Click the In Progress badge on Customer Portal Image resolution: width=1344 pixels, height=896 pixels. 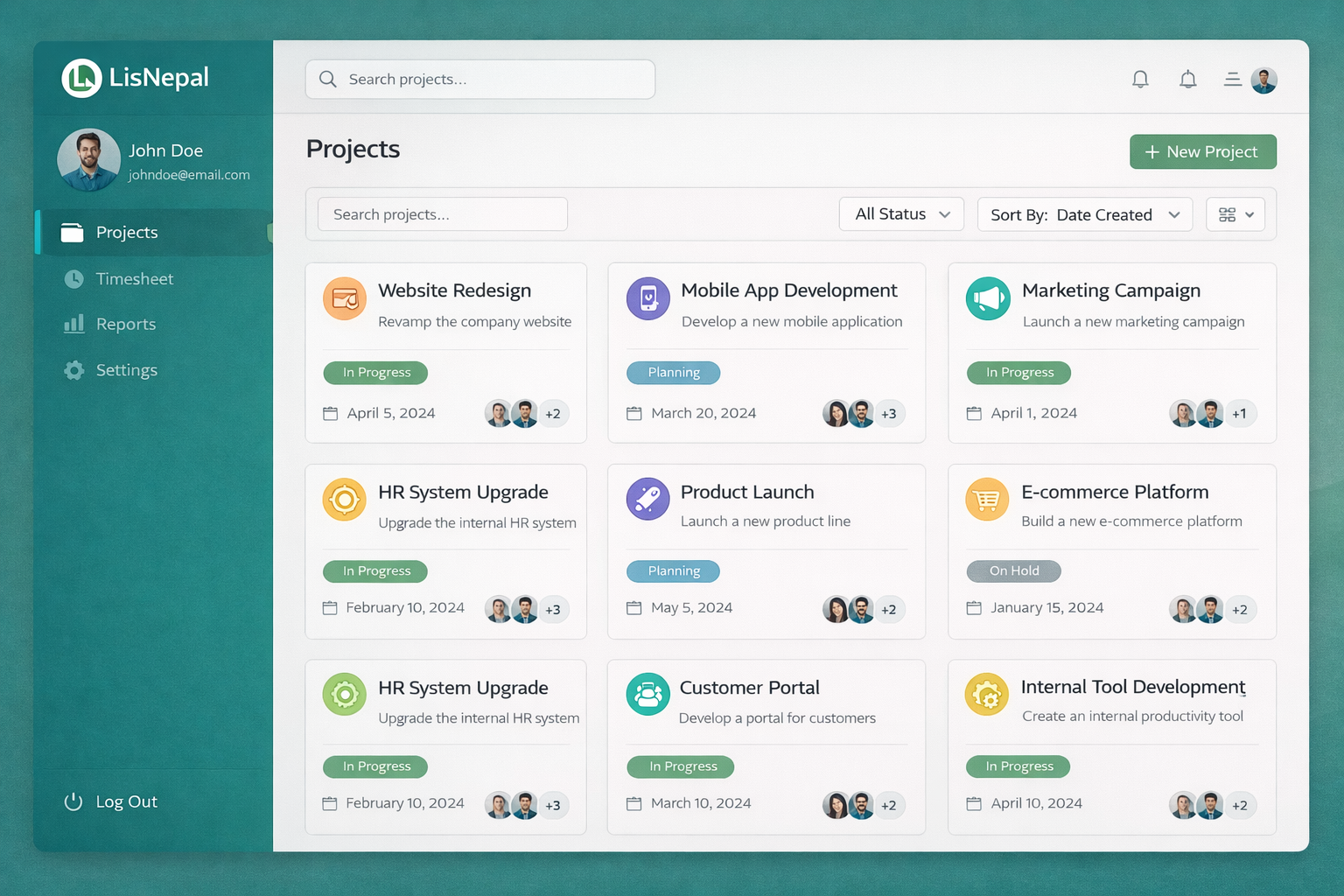click(681, 766)
